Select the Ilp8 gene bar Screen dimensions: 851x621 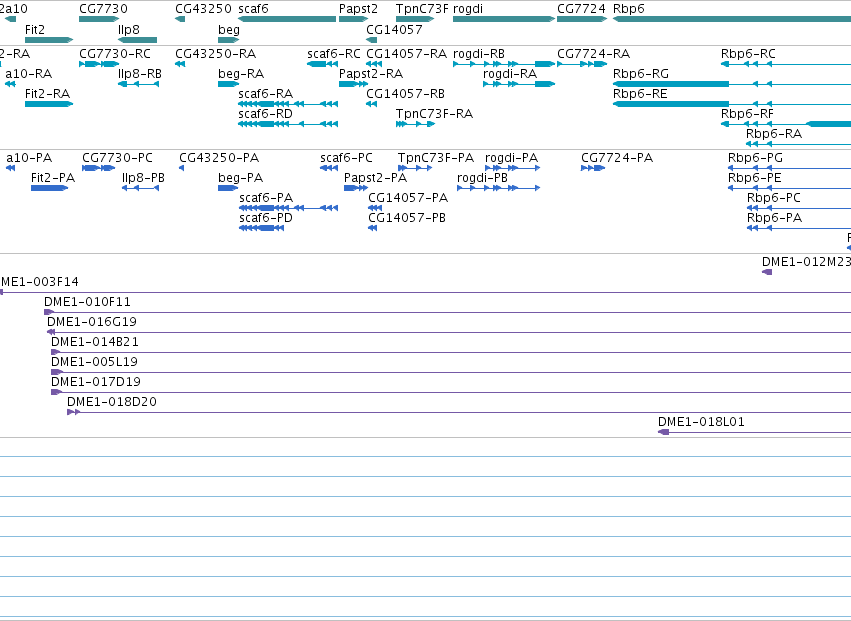[137, 40]
